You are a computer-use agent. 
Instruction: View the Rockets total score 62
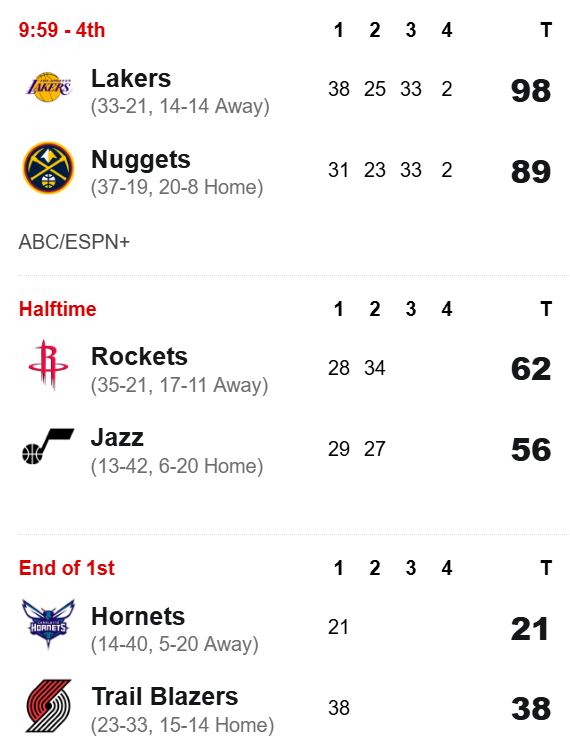tap(531, 369)
